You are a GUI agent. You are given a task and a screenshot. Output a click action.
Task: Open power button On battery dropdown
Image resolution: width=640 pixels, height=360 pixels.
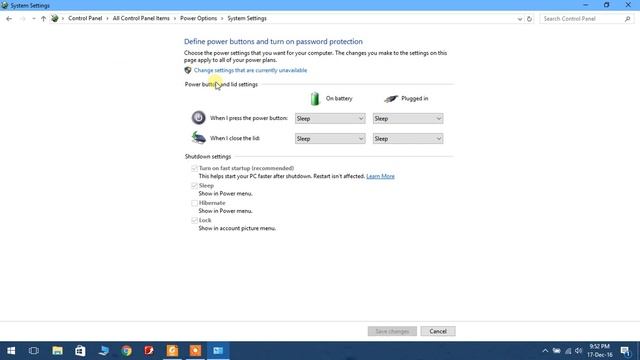[330, 118]
